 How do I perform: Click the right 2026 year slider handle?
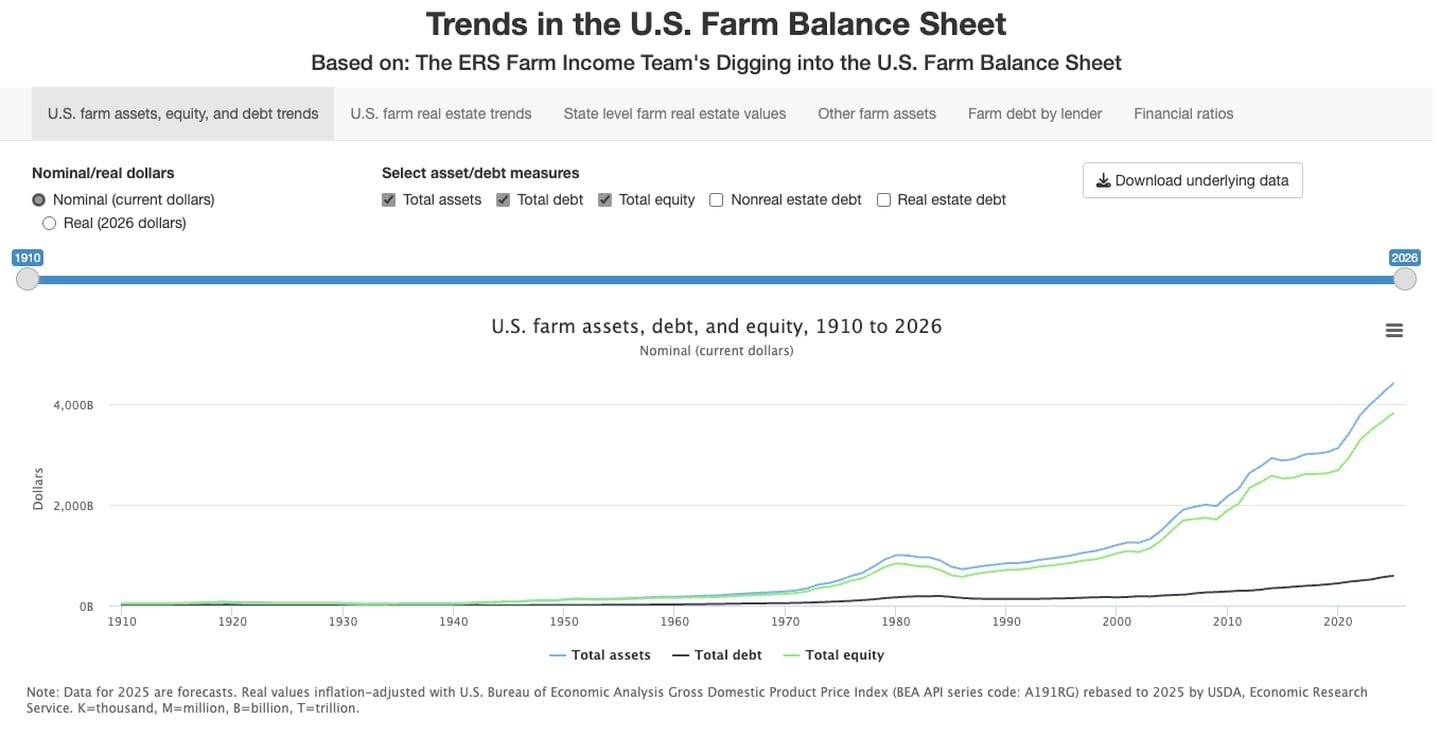tap(1405, 279)
